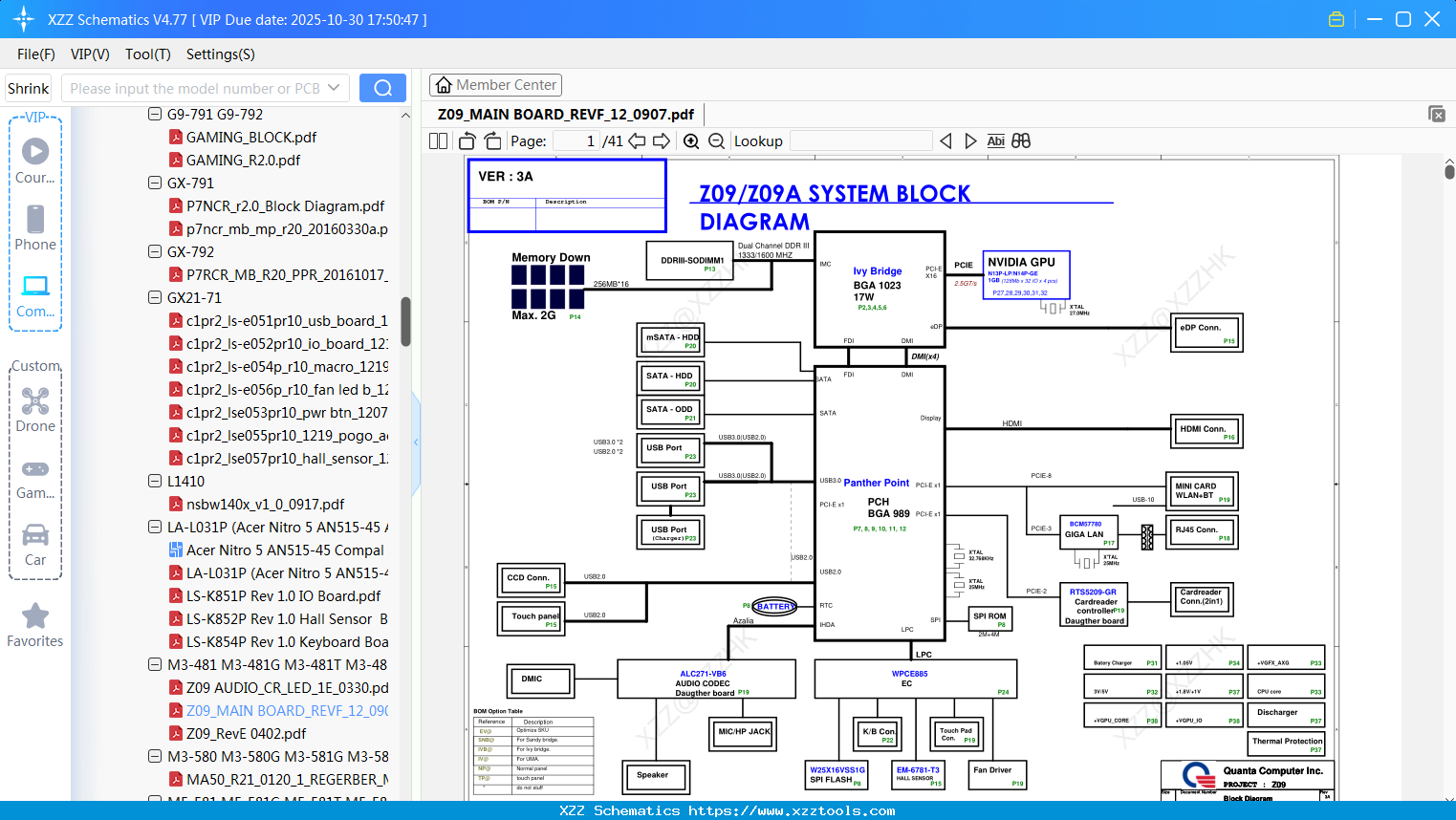Zoom in on the schematic

pyautogui.click(x=691, y=141)
